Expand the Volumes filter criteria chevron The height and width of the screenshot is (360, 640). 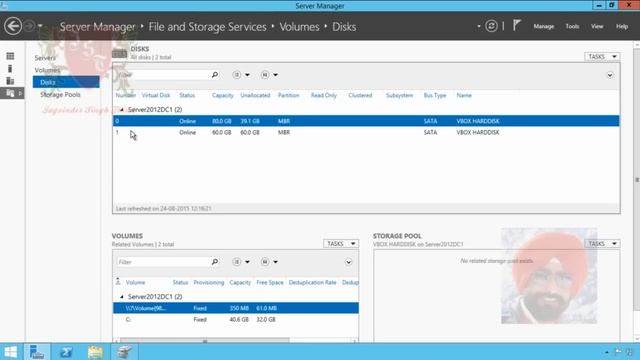point(348,262)
